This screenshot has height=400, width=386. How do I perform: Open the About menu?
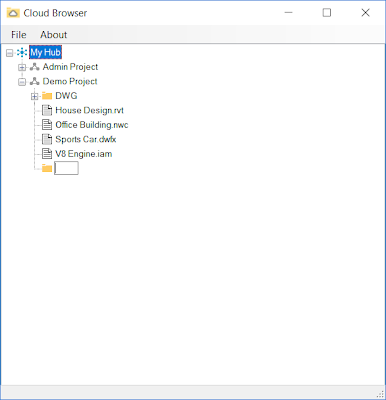pyautogui.click(x=53, y=35)
